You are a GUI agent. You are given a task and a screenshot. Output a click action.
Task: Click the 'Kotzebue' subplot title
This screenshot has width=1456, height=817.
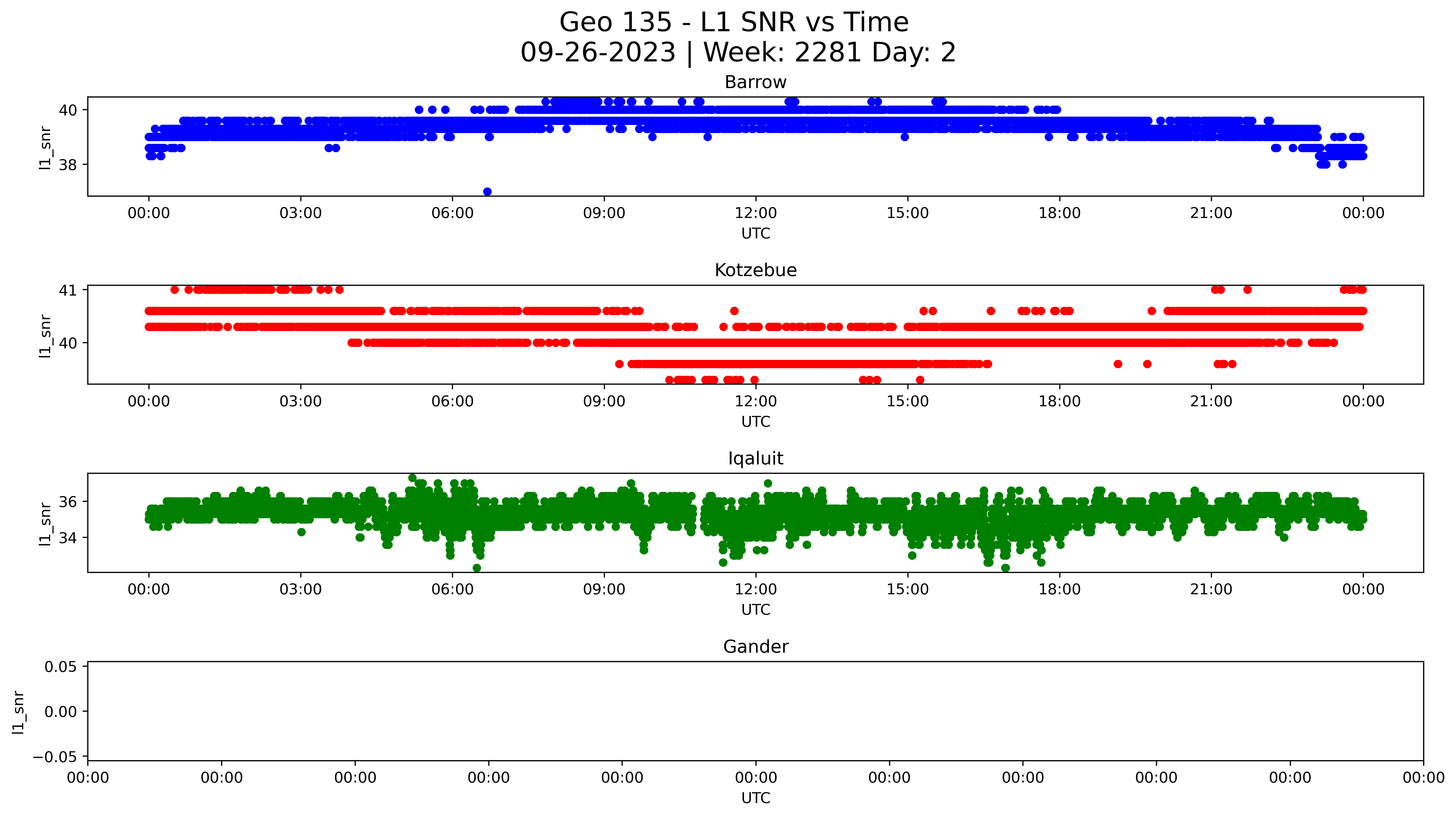point(756,270)
